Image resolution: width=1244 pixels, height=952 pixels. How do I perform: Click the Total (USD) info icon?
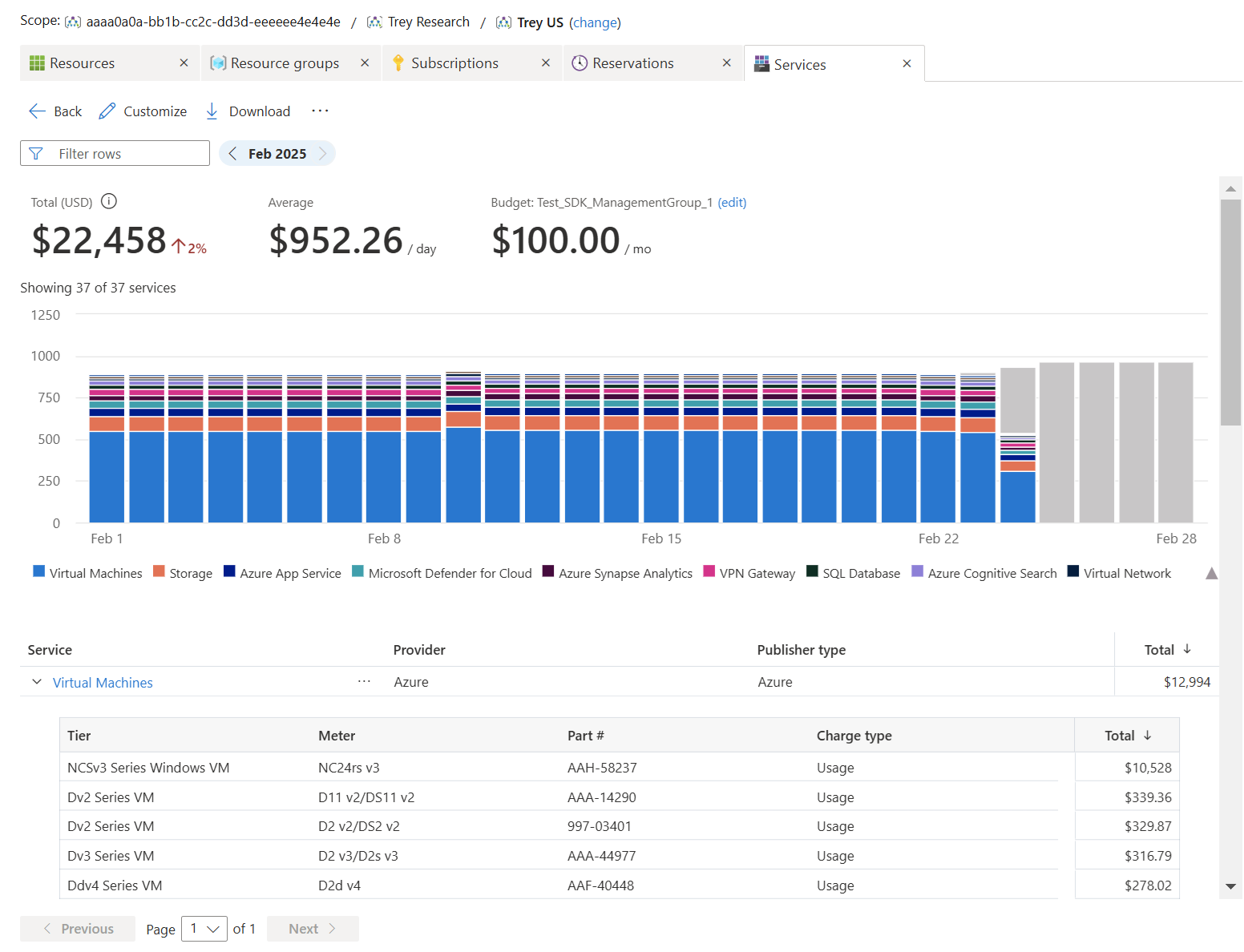[x=109, y=201]
